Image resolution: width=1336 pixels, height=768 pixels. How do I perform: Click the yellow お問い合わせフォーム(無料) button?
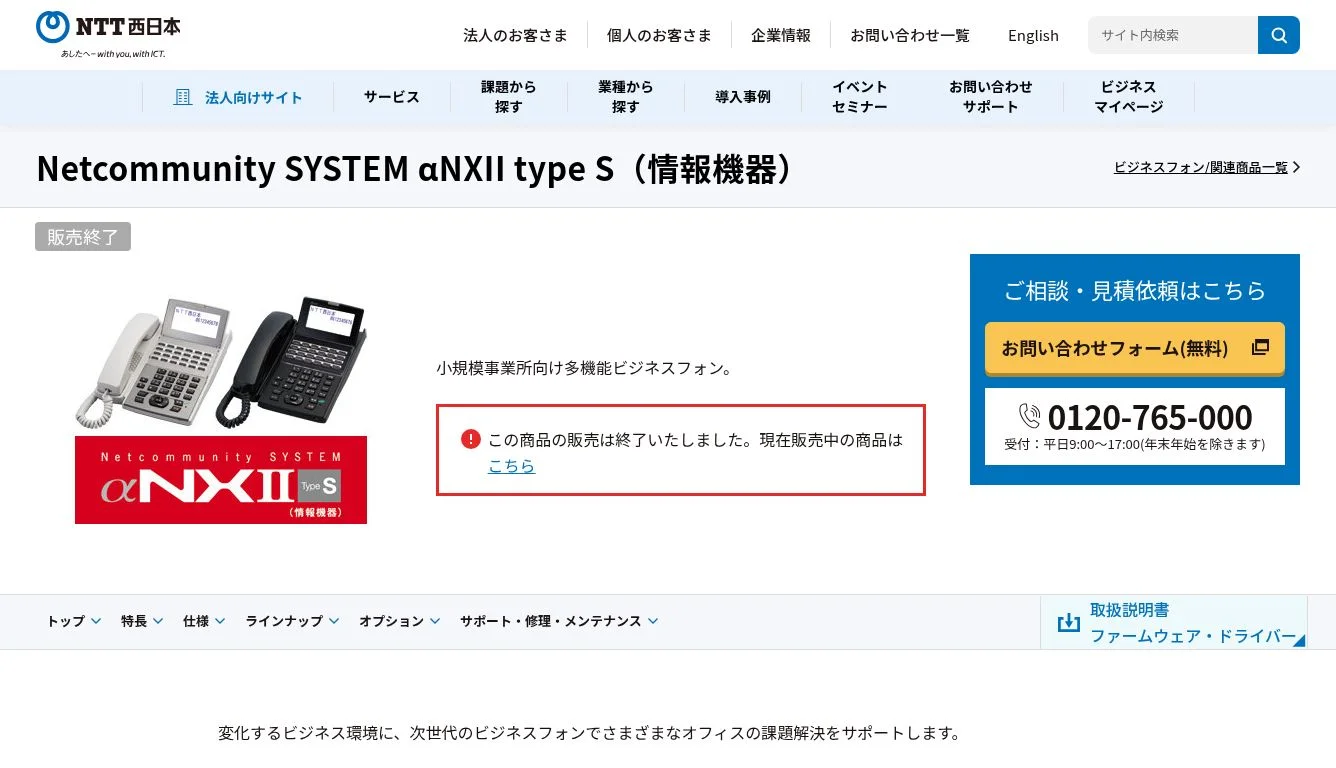tap(1135, 348)
